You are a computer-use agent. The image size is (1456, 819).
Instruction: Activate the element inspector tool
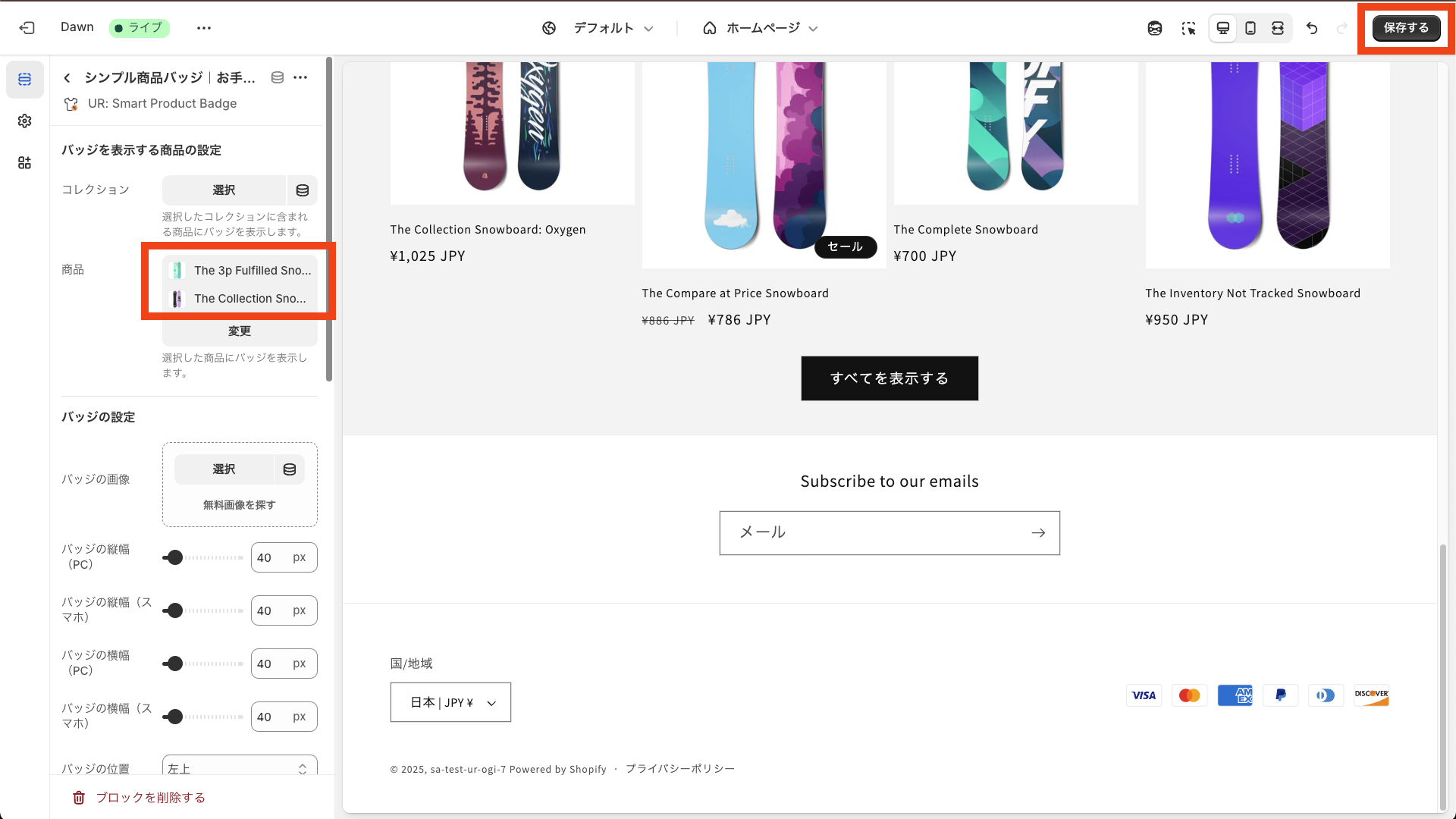[x=1188, y=28]
